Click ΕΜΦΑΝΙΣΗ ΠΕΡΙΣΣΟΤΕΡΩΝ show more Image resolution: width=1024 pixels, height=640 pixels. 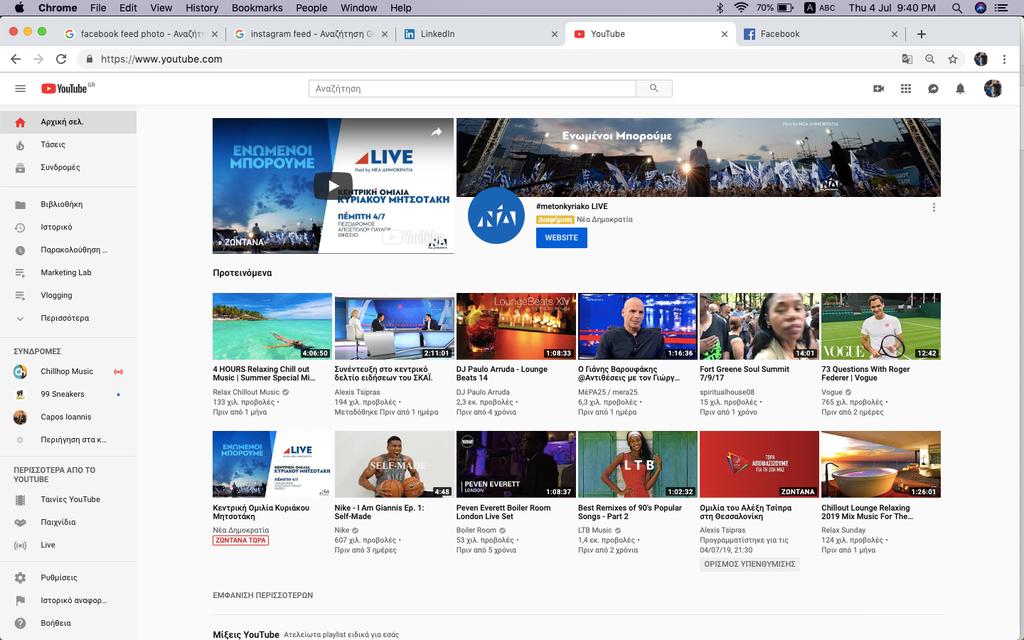[x=263, y=596]
